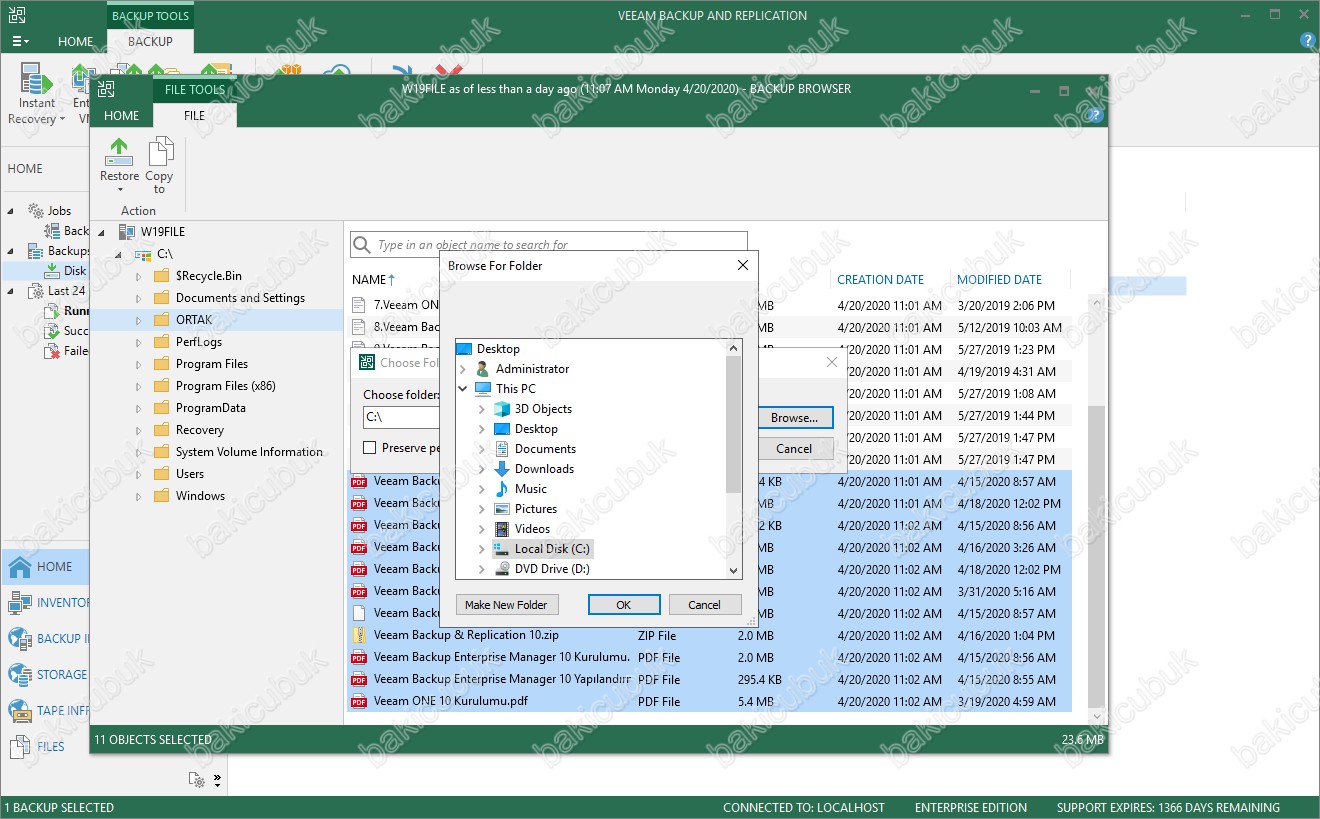1320x819 pixels.
Task: Click the HOME navigation icon in main sidebar
Action: [20, 567]
